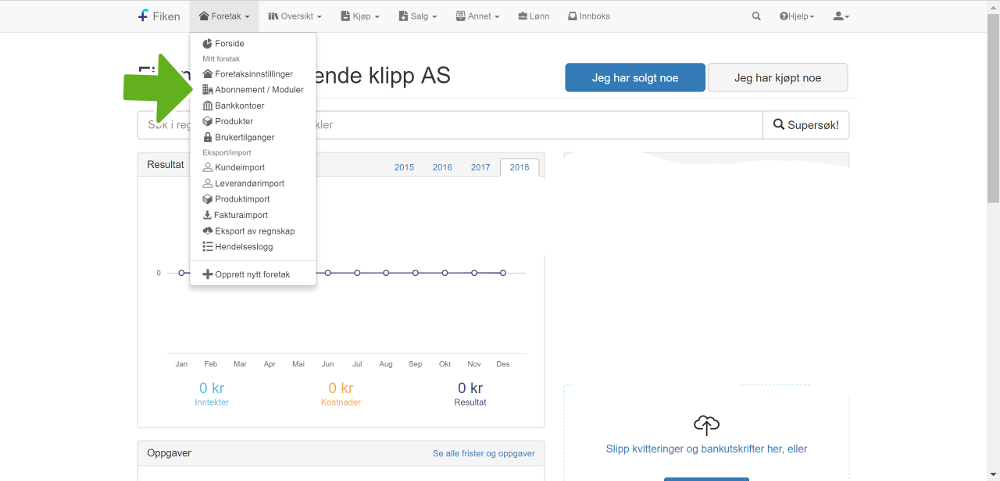The image size is (1000, 481).
Task: Expand the Salg dropdown menu
Action: coord(420,16)
